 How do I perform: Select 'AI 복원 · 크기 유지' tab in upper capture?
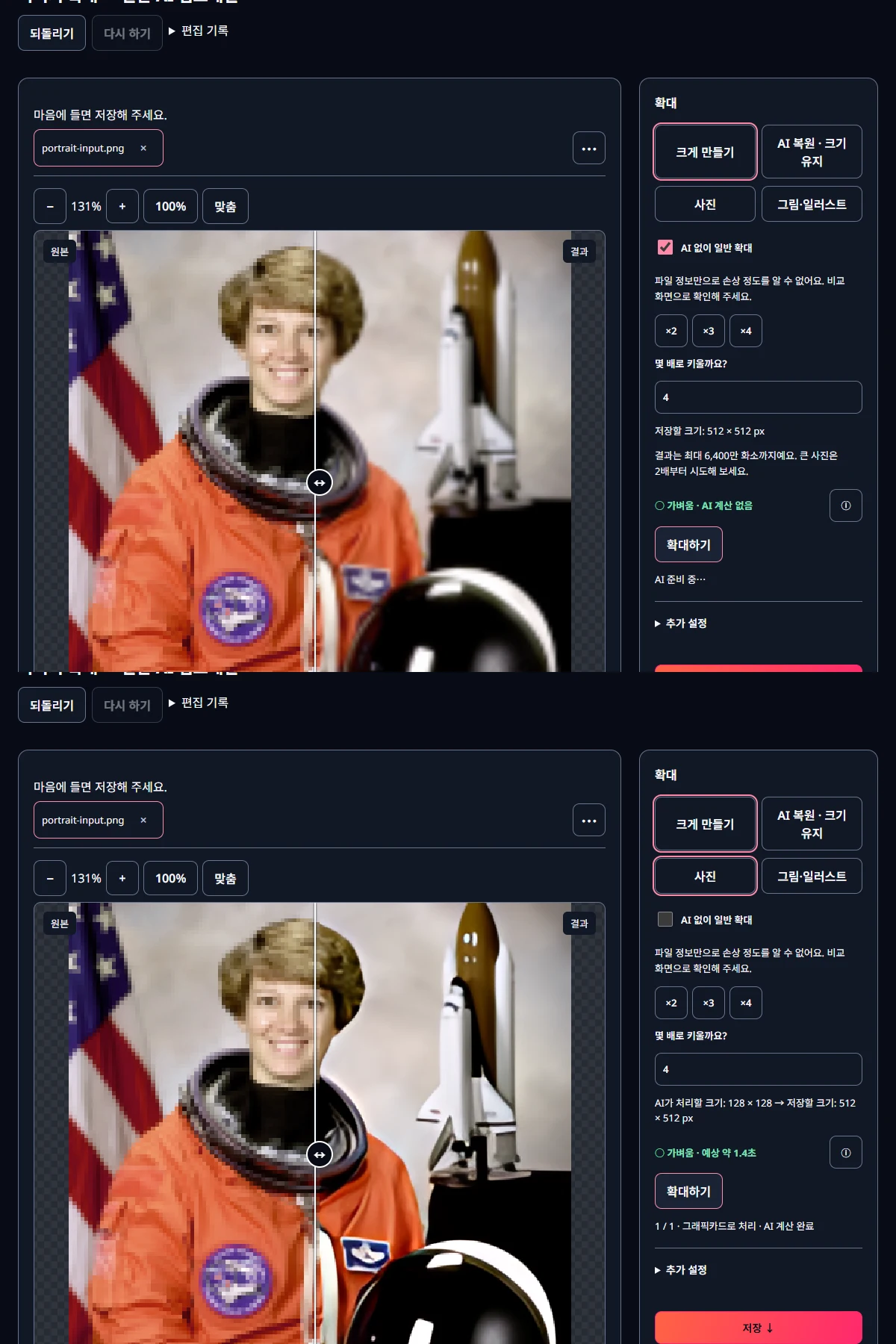pos(812,152)
